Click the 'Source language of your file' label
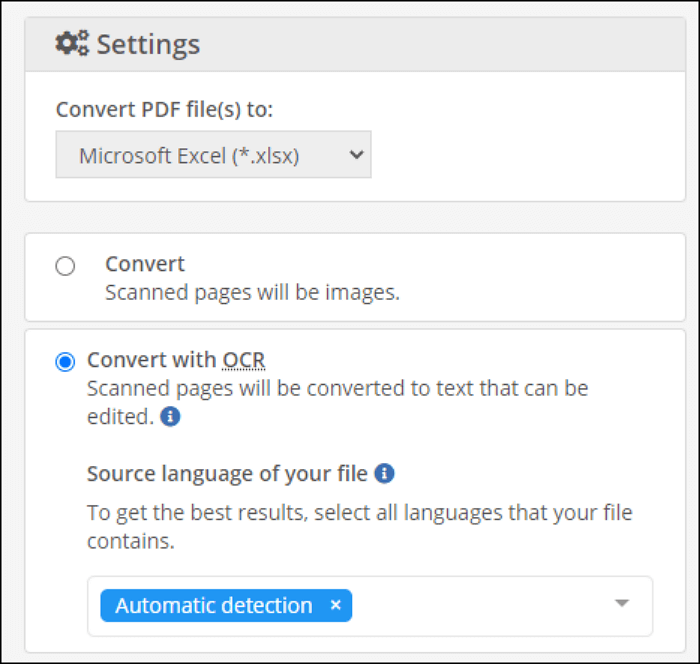Image resolution: width=700 pixels, height=664 pixels. (x=228, y=473)
